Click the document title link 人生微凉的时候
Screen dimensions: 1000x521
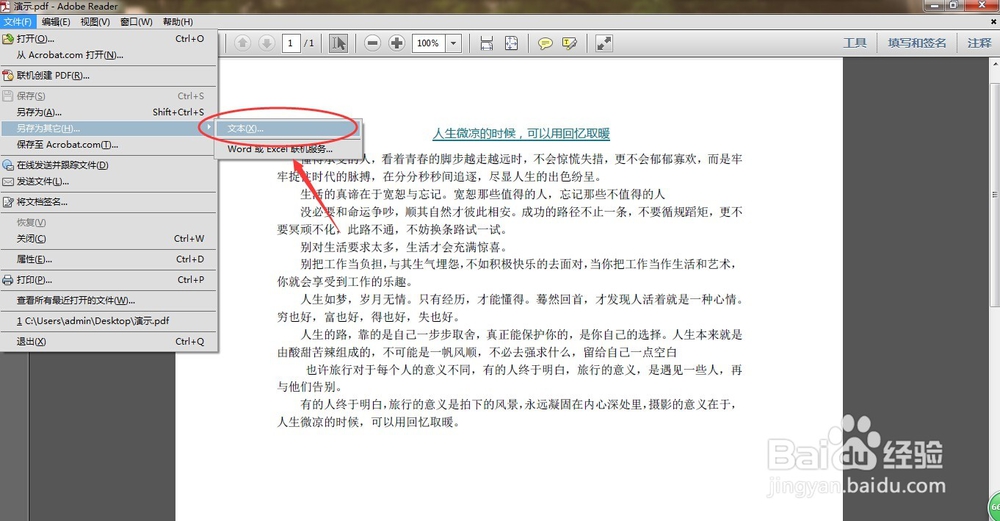(521, 133)
